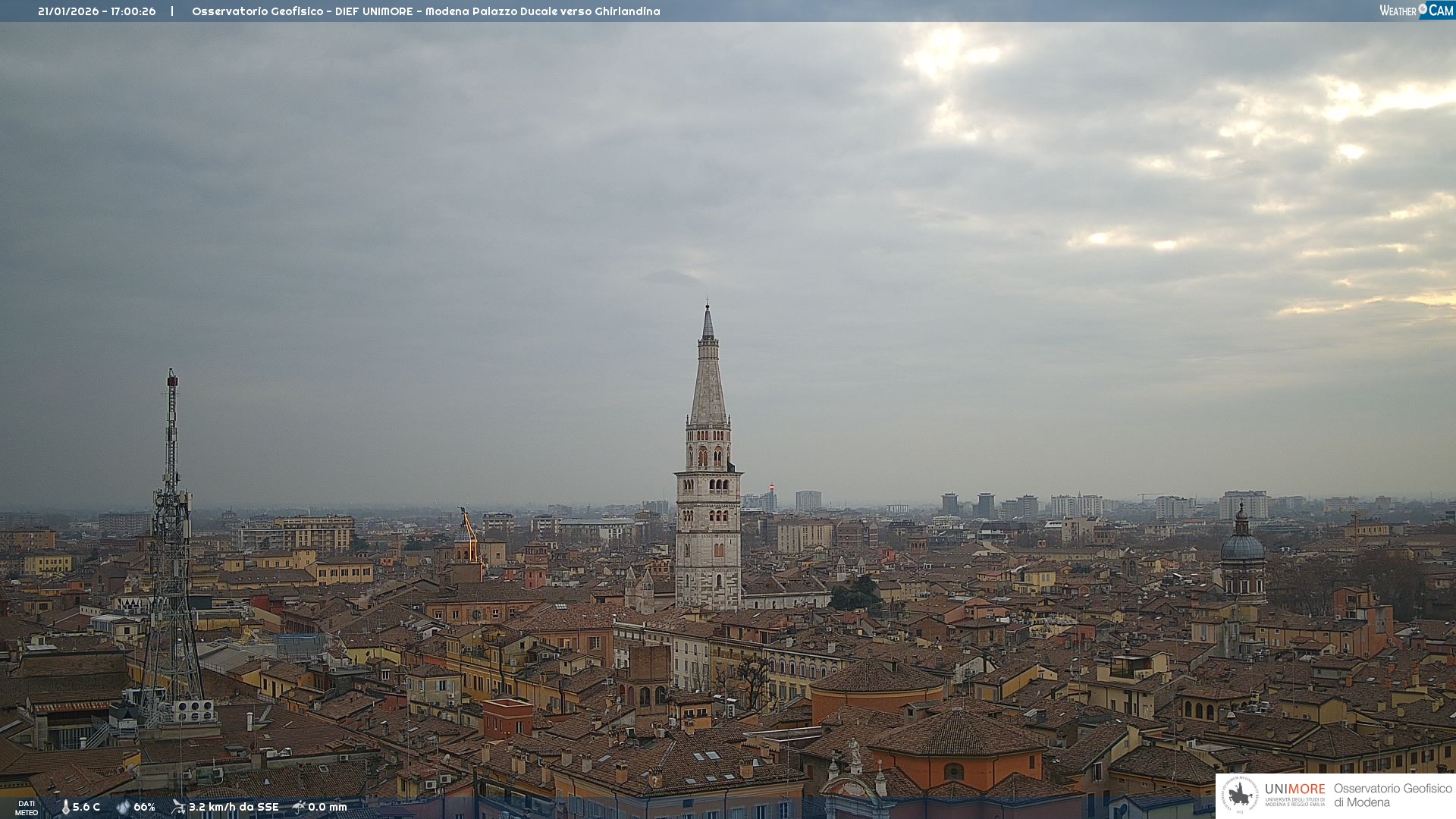Click the UNIMORE horse rider seal

1241,795
